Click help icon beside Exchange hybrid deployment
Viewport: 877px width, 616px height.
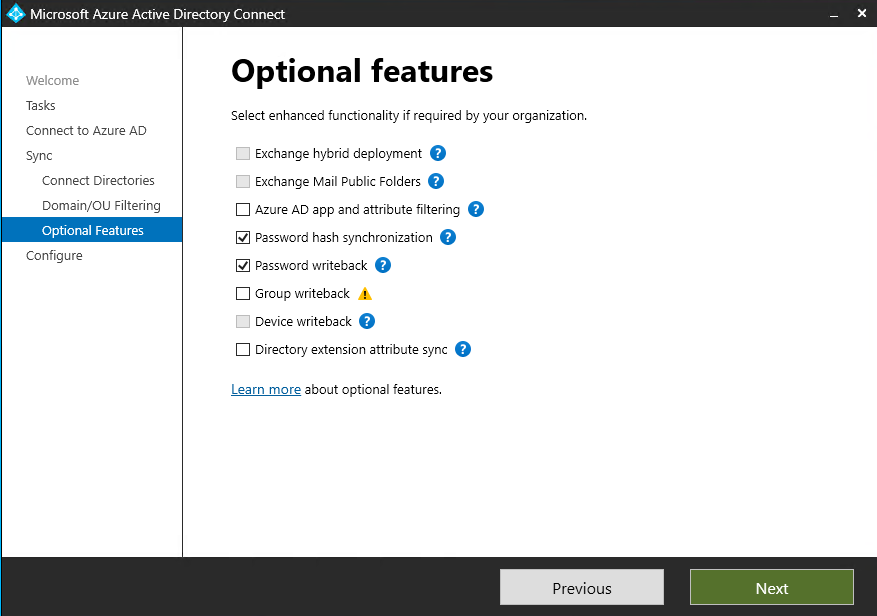(x=438, y=154)
